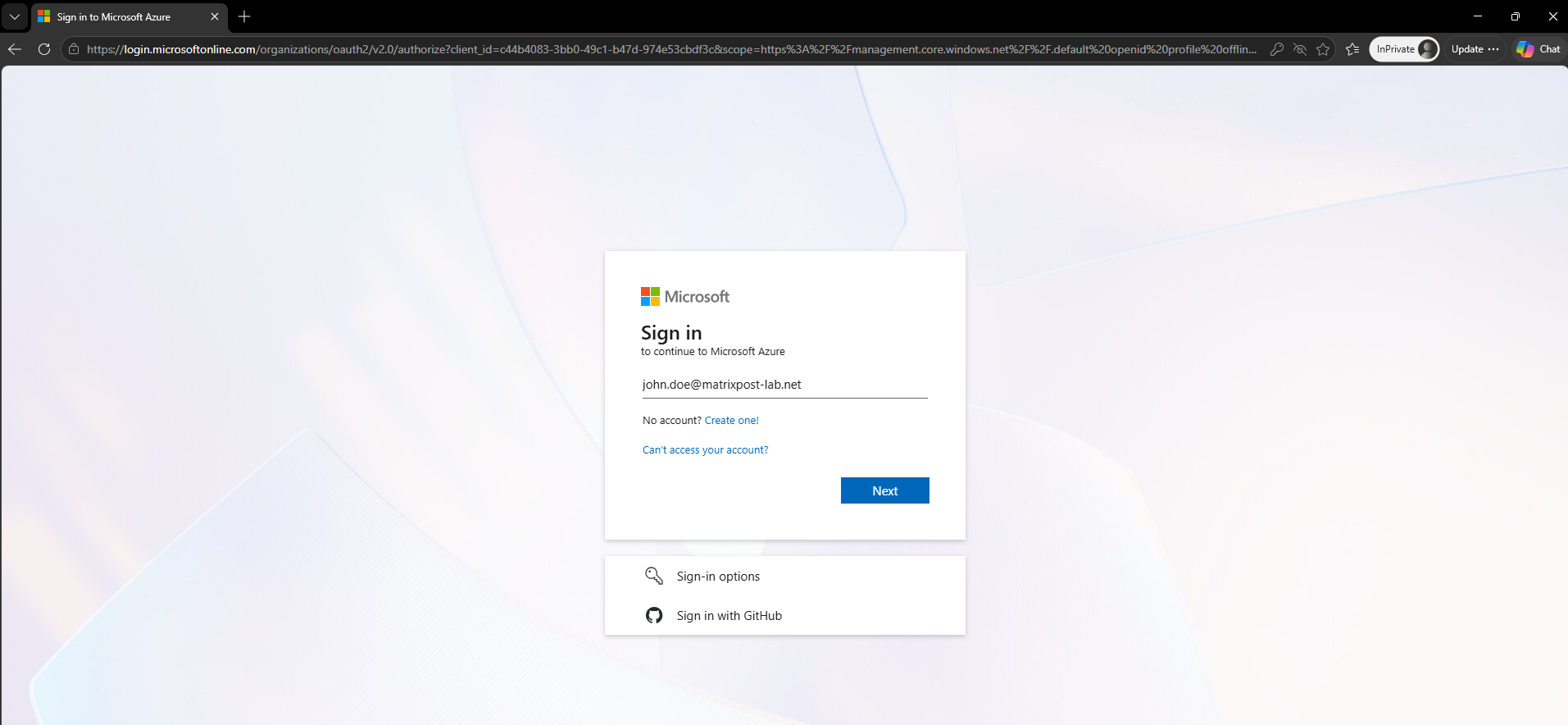Screen dimensions: 1568x725
Task: Follow the Create one! link
Action: [x=732, y=420]
